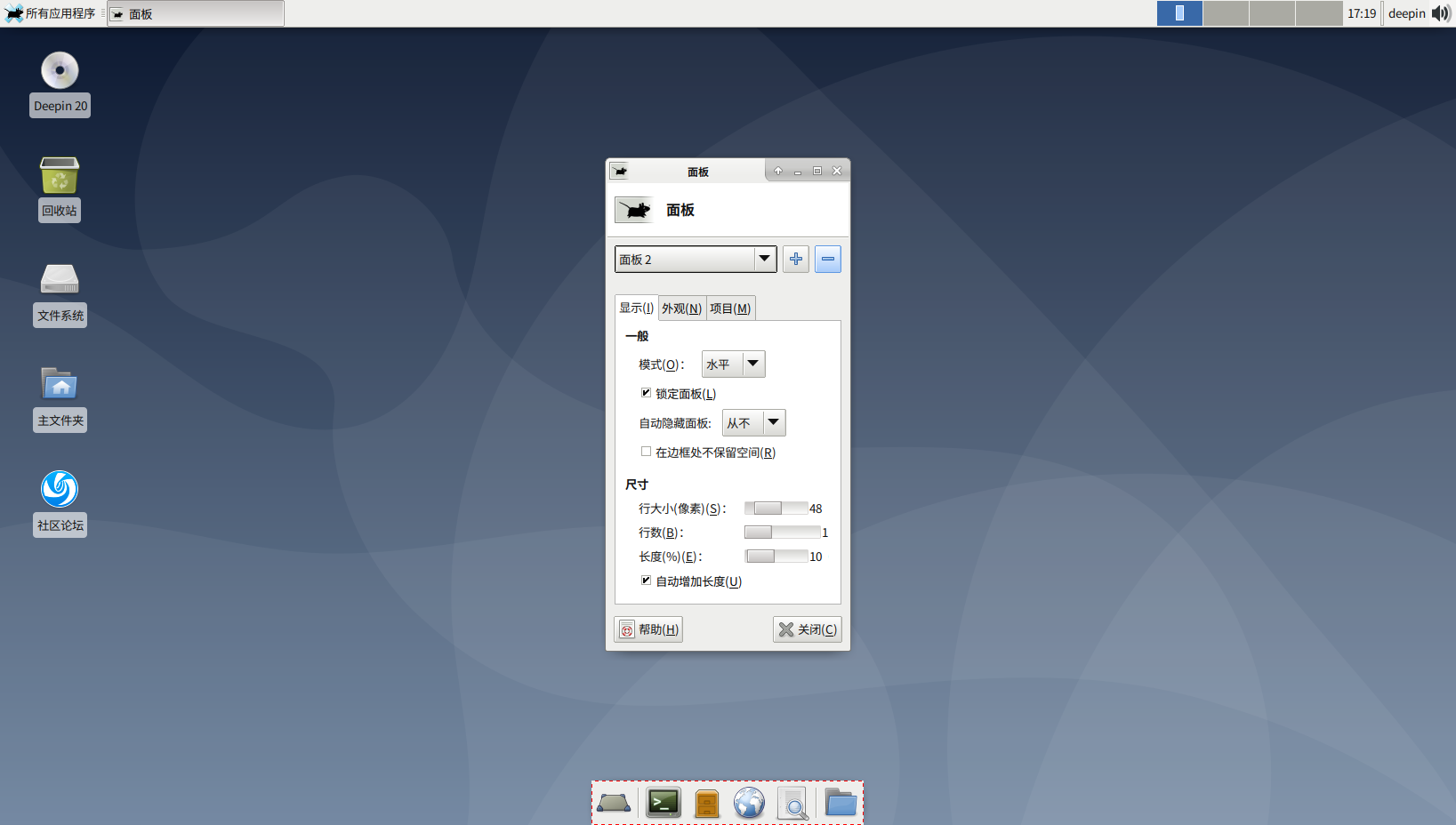Toggle the 锁定面板(L) checkbox

[x=646, y=393]
